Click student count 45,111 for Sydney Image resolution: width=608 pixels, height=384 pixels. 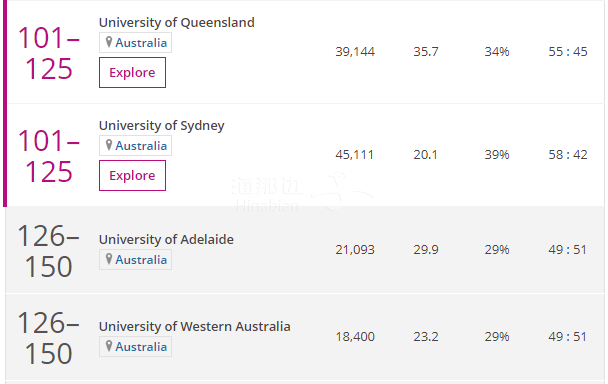pyautogui.click(x=355, y=155)
